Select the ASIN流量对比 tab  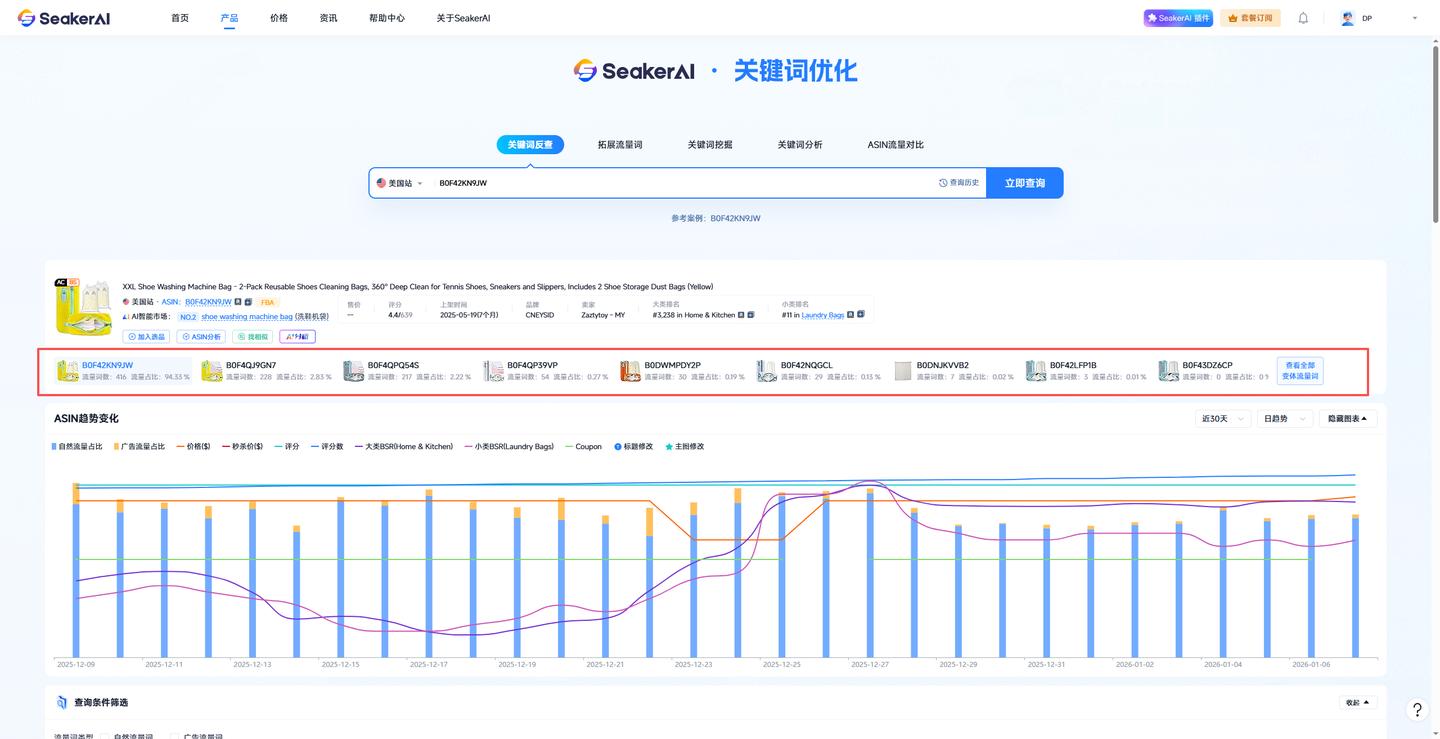(897, 144)
